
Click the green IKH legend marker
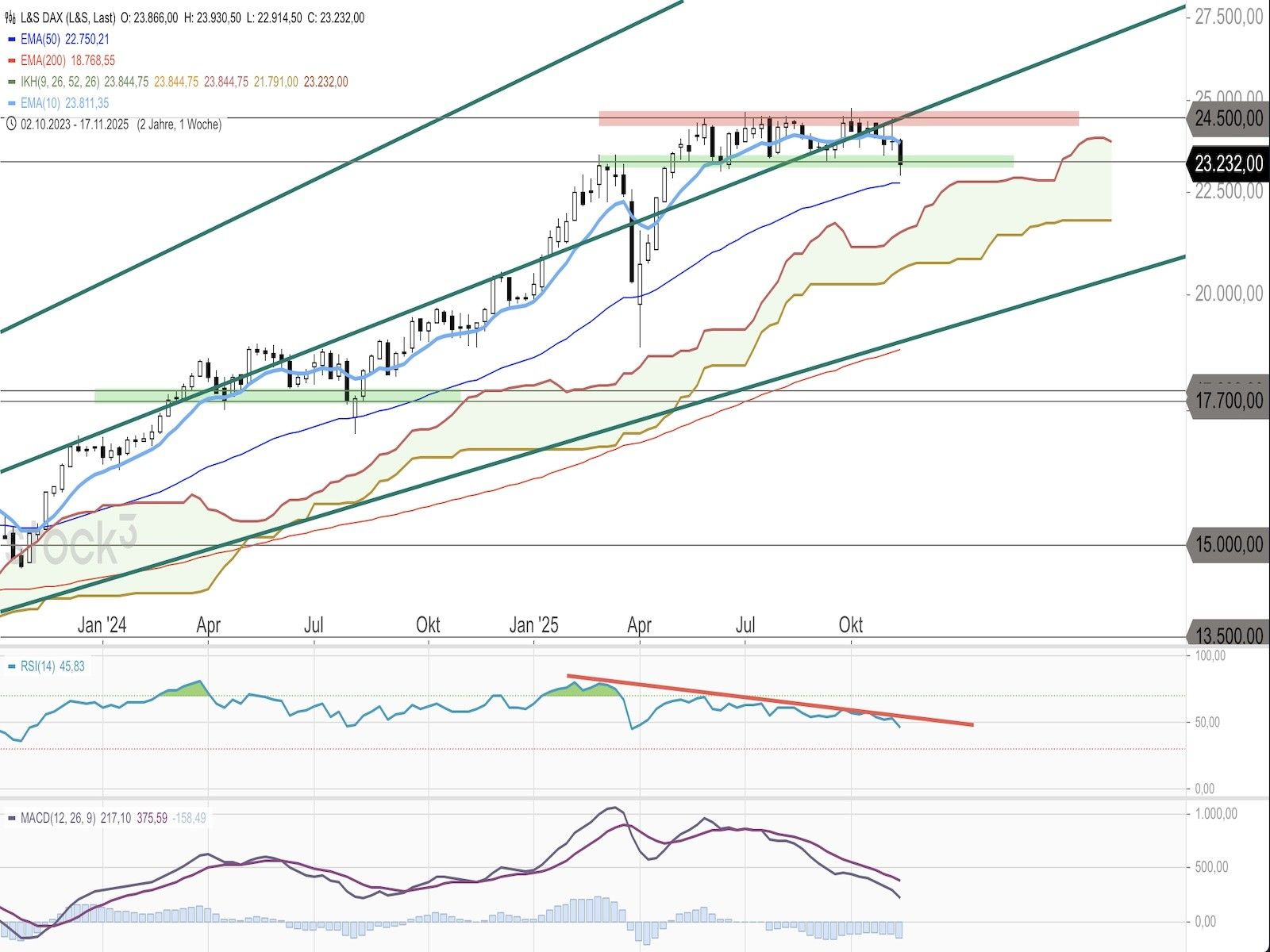(x=11, y=82)
